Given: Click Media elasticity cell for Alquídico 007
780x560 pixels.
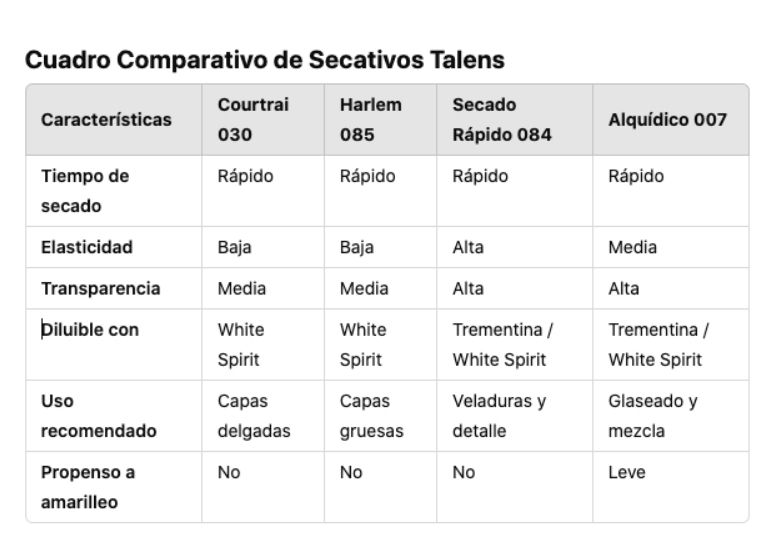Looking at the screenshot, I should pyautogui.click(x=632, y=247).
